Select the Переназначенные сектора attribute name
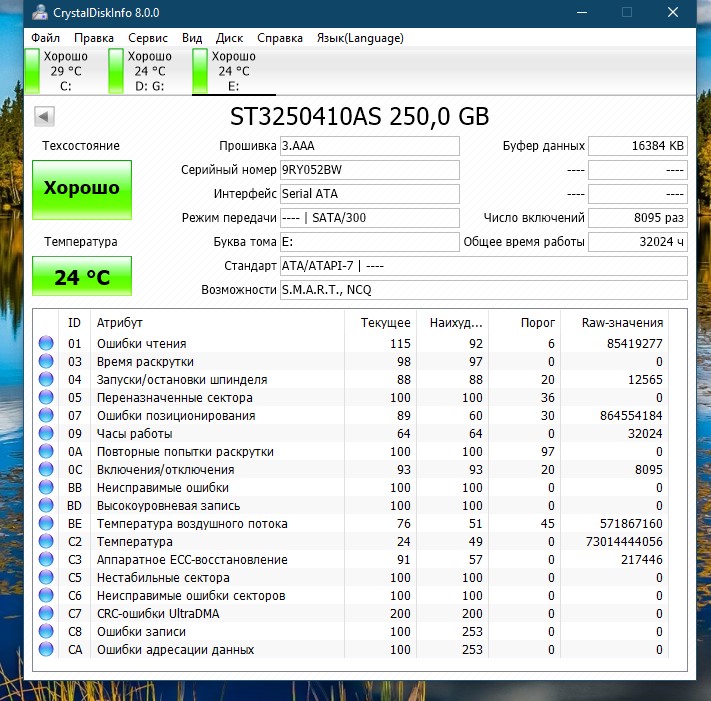The height and width of the screenshot is (701, 711). (x=175, y=398)
